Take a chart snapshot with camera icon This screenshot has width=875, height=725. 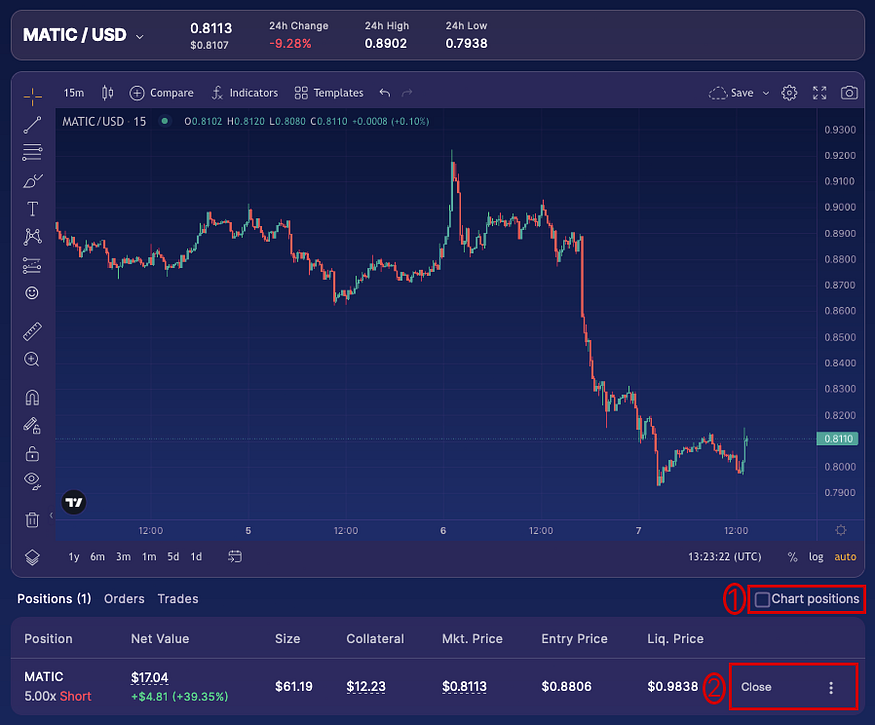click(849, 93)
